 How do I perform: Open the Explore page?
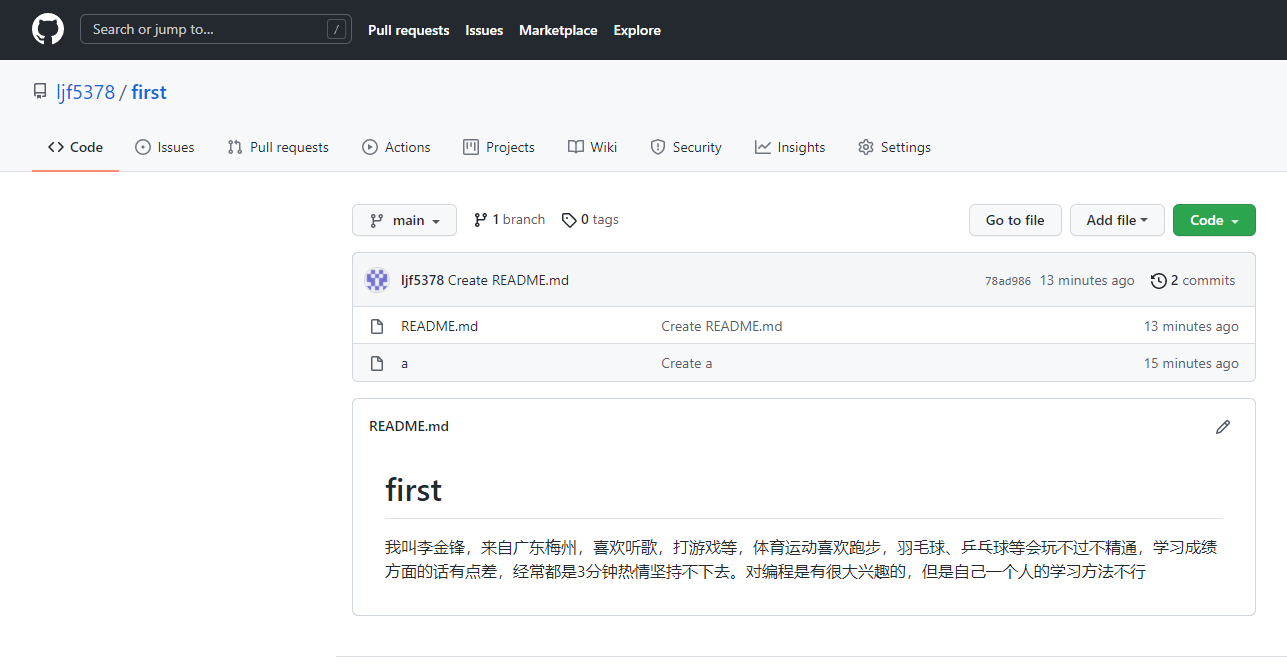637,30
